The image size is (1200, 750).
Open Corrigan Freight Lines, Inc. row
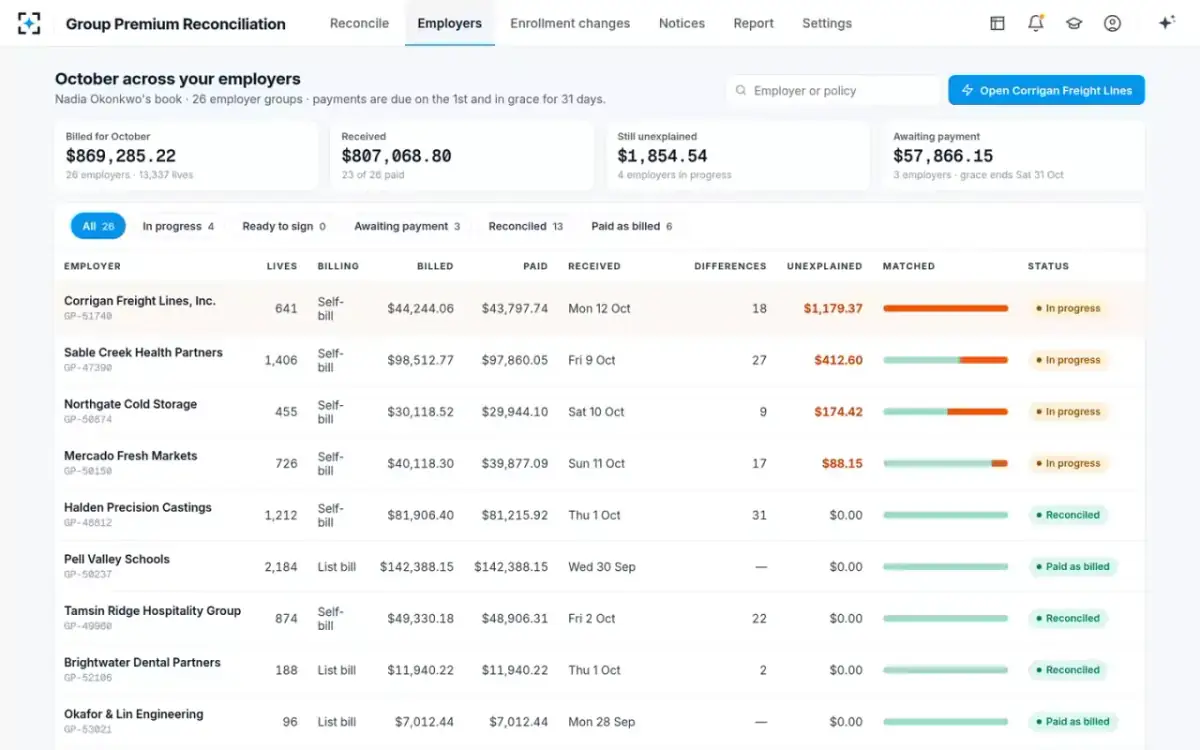tap(600, 308)
